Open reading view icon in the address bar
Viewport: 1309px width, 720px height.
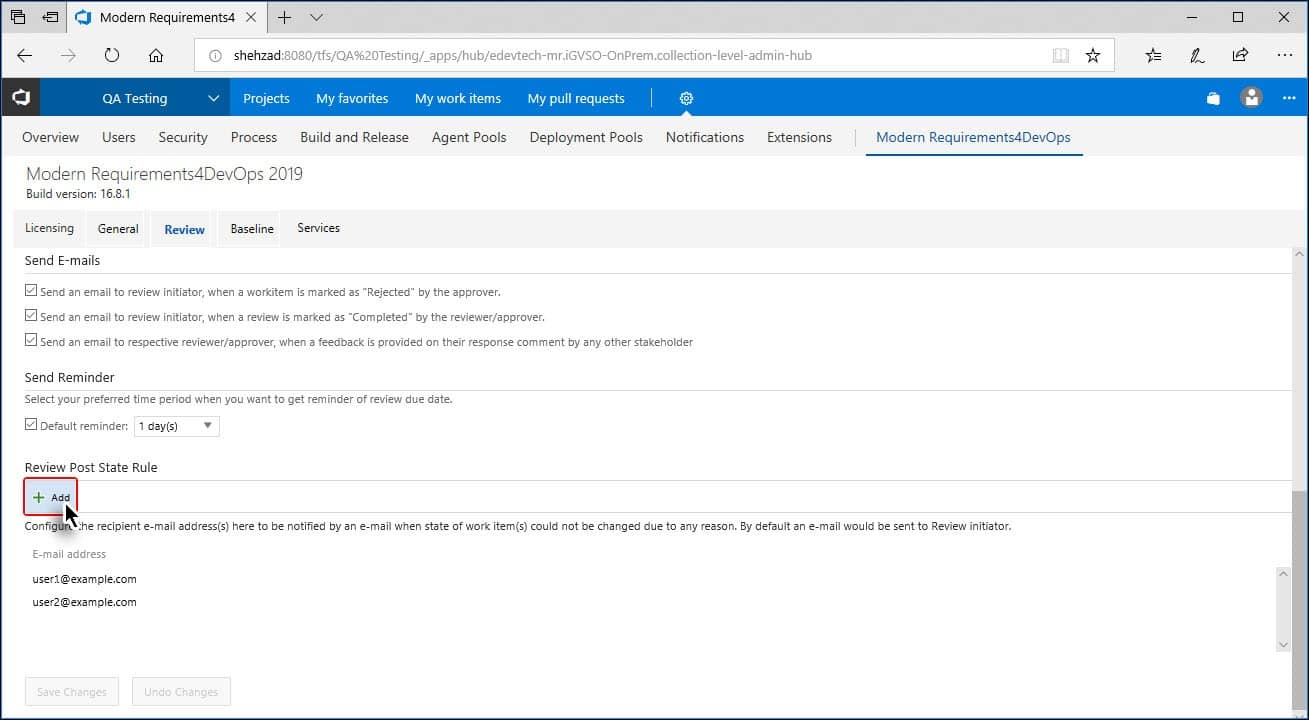pos(1061,56)
